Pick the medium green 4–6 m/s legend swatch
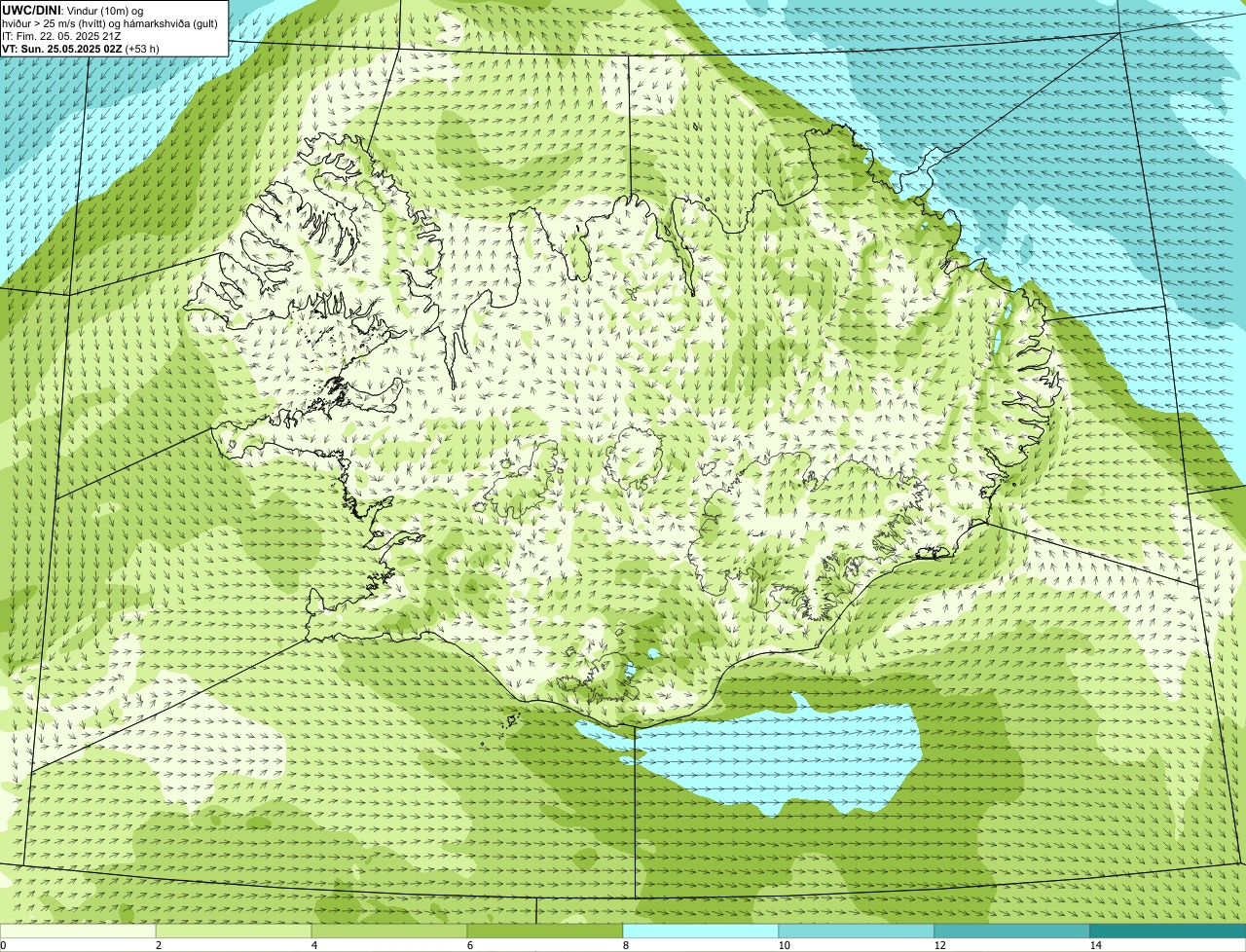 tap(389, 931)
